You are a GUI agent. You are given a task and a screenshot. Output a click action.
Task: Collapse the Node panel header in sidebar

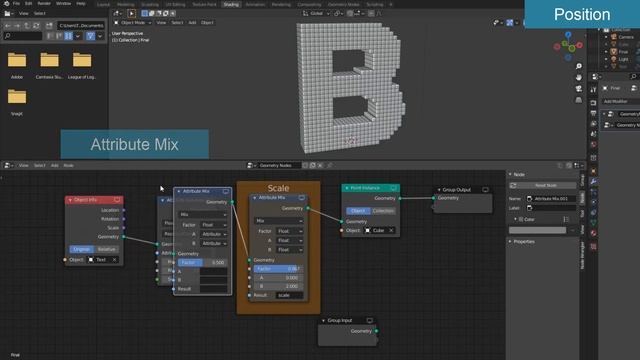coord(518,174)
